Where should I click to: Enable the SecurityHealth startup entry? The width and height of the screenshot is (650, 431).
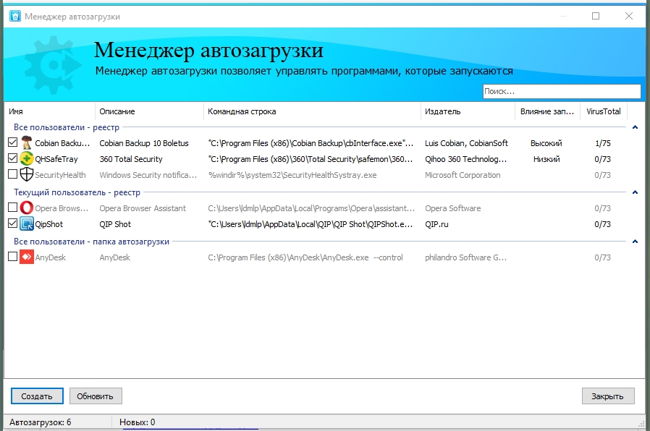(13, 174)
